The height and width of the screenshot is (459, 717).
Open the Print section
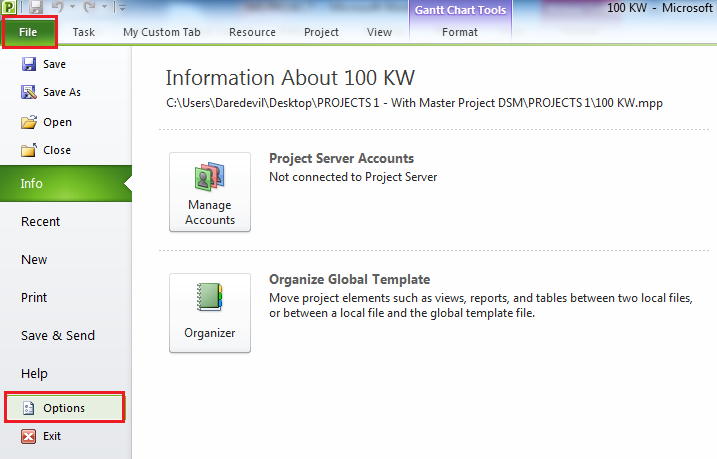[34, 298]
